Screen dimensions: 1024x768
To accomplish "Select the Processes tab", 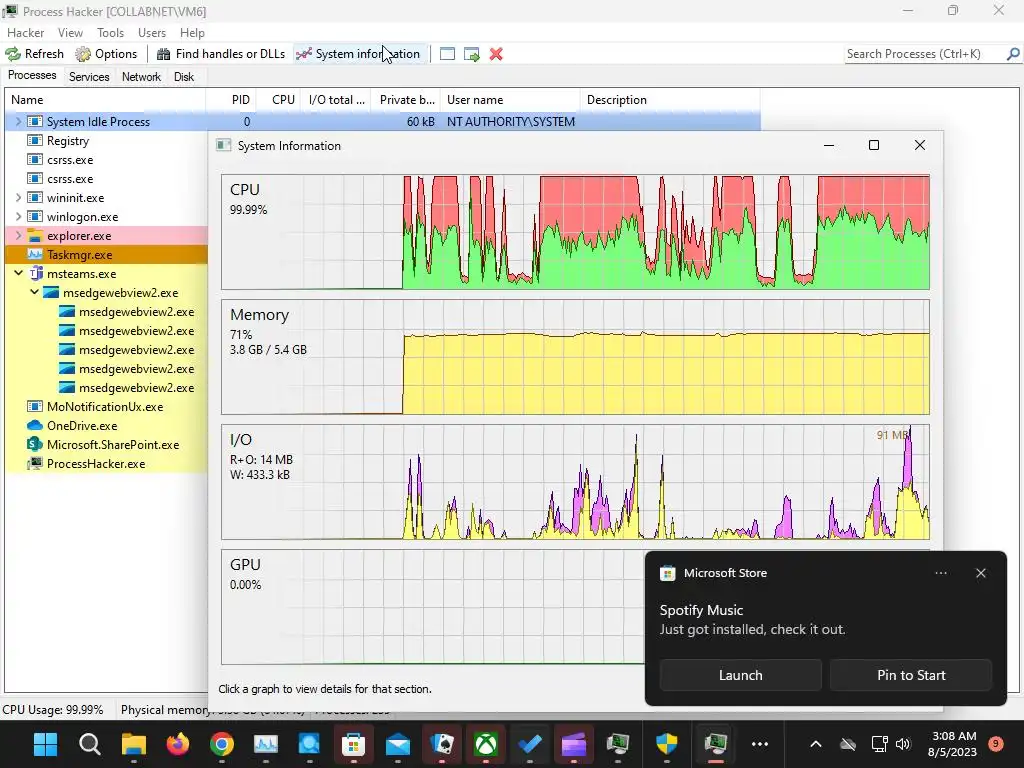I will [x=32, y=75].
